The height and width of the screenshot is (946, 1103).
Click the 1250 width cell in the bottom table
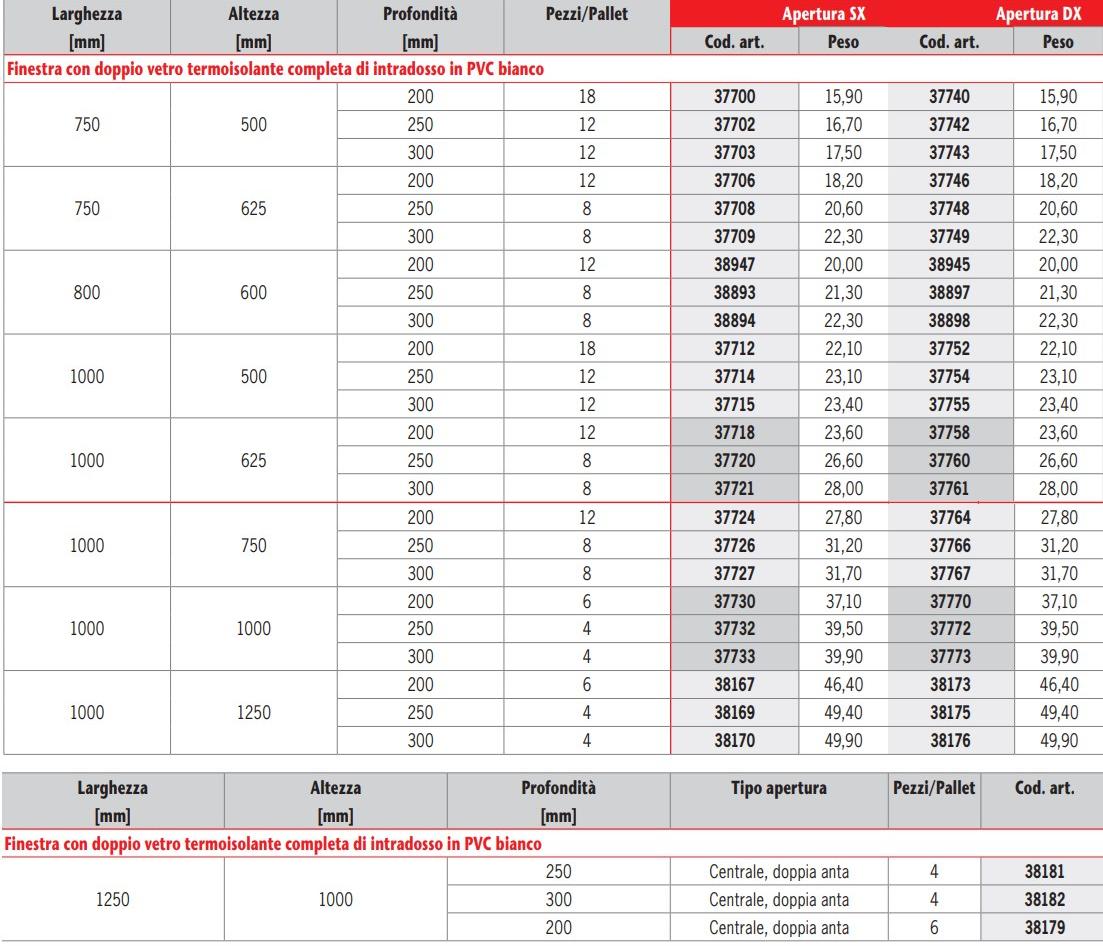[x=113, y=899]
